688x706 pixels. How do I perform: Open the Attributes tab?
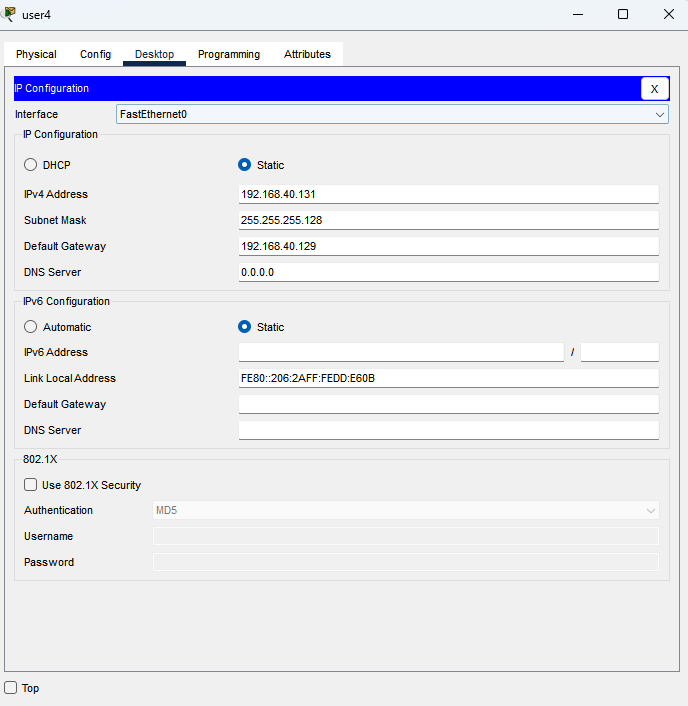(x=307, y=54)
